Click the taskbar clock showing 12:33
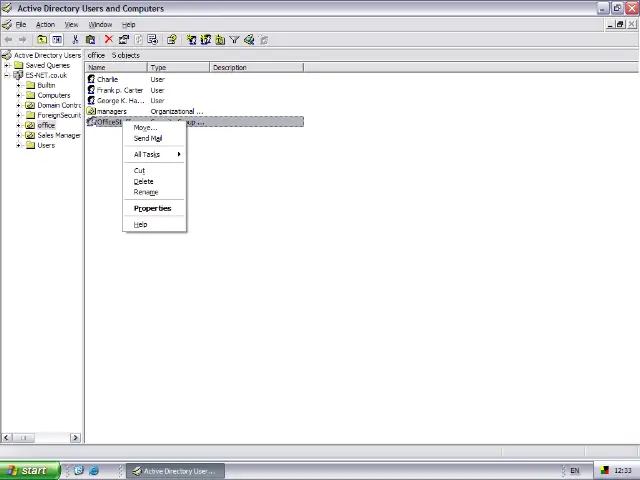Screen dimensions: 640x480 (x=622, y=471)
